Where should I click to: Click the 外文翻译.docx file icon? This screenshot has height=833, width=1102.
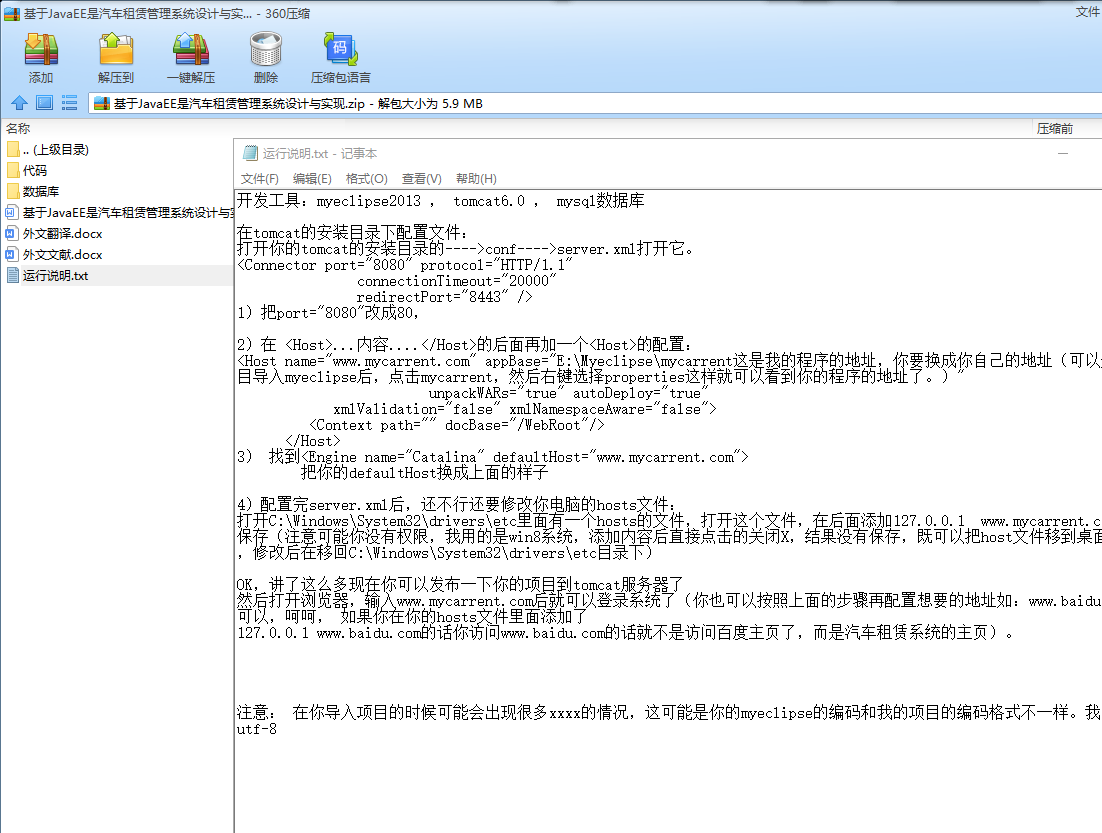coord(12,233)
